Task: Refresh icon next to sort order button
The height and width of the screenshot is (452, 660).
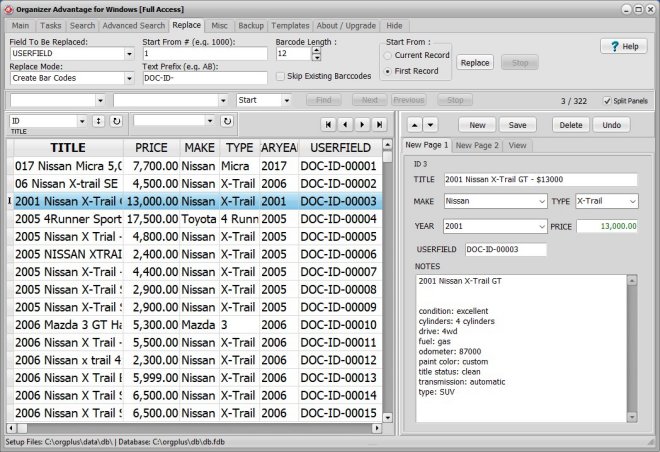Action: coord(116,121)
